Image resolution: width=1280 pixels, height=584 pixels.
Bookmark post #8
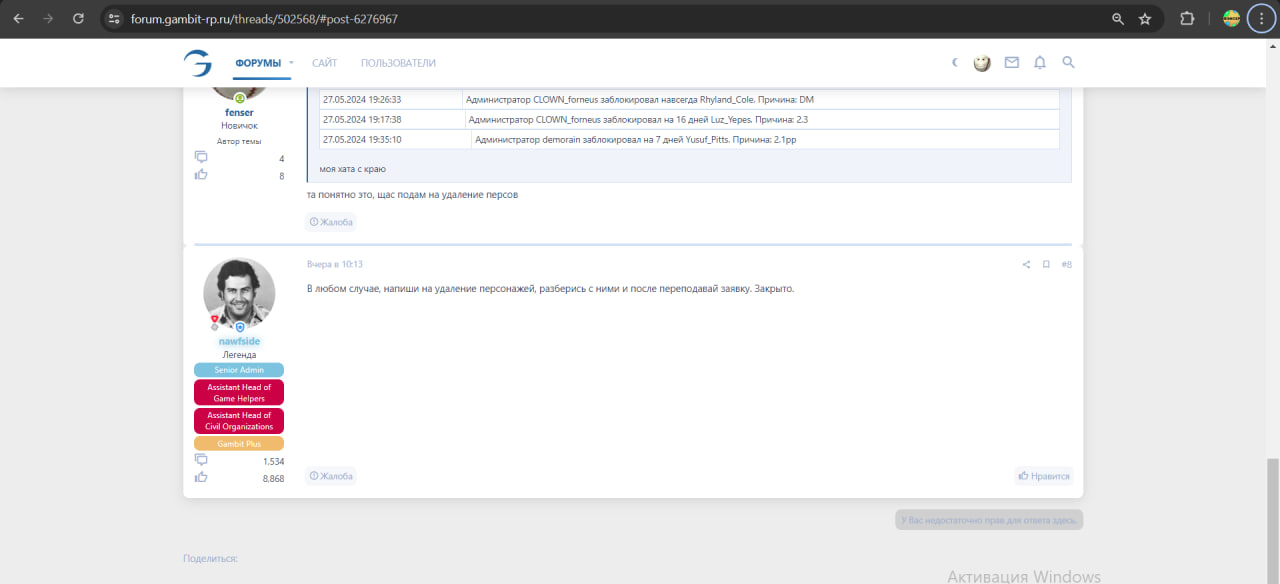point(1046,265)
